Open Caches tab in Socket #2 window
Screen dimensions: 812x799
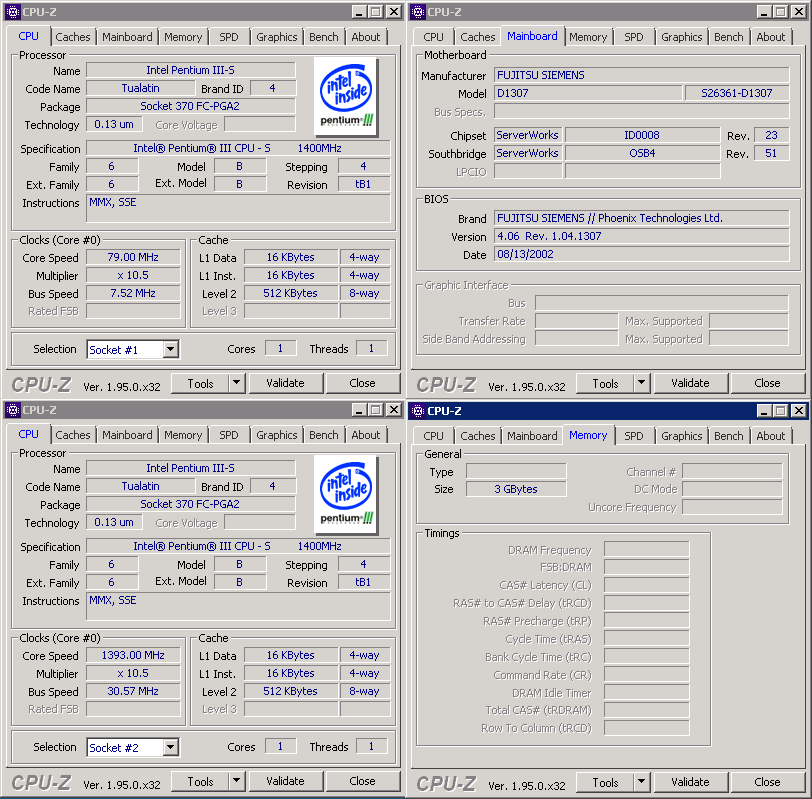tap(72, 435)
